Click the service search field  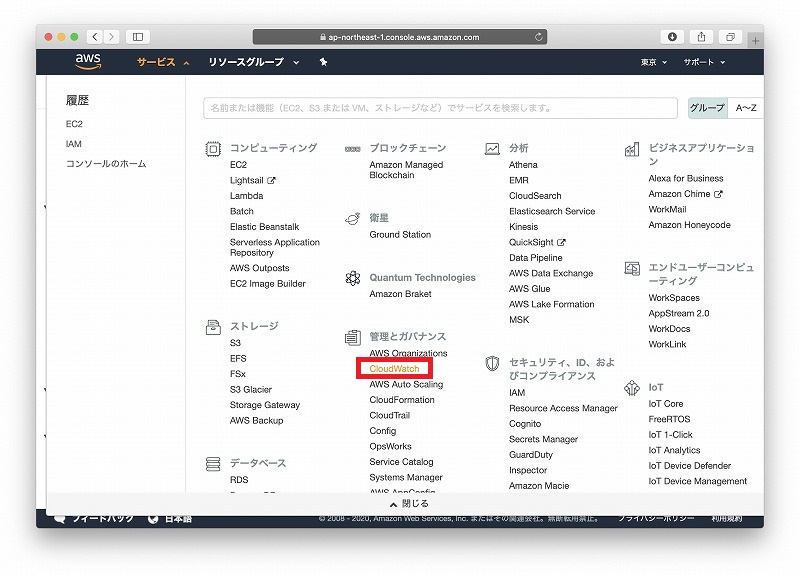pyautogui.click(x=440, y=108)
